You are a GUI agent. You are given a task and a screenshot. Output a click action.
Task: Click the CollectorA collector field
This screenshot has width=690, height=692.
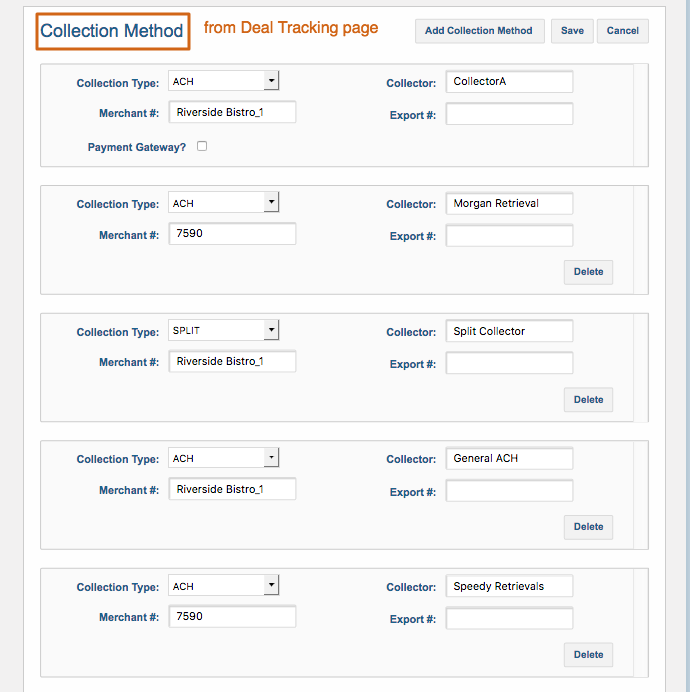click(509, 82)
